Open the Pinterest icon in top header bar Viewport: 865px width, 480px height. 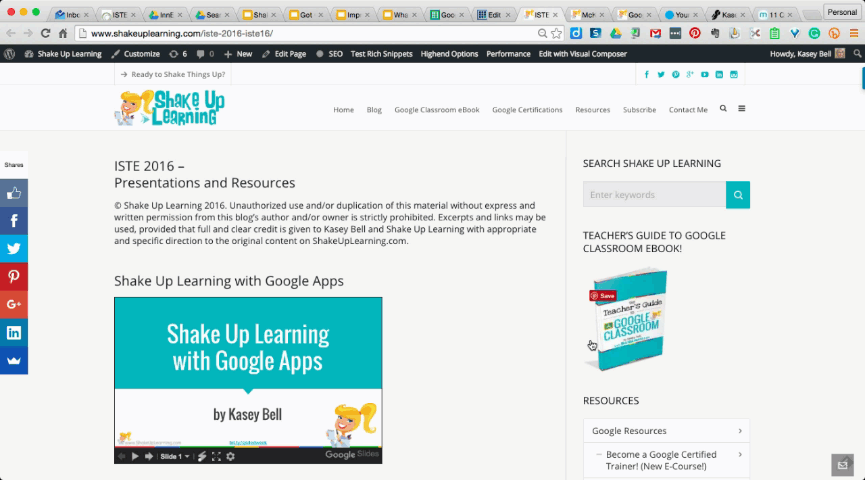675,74
